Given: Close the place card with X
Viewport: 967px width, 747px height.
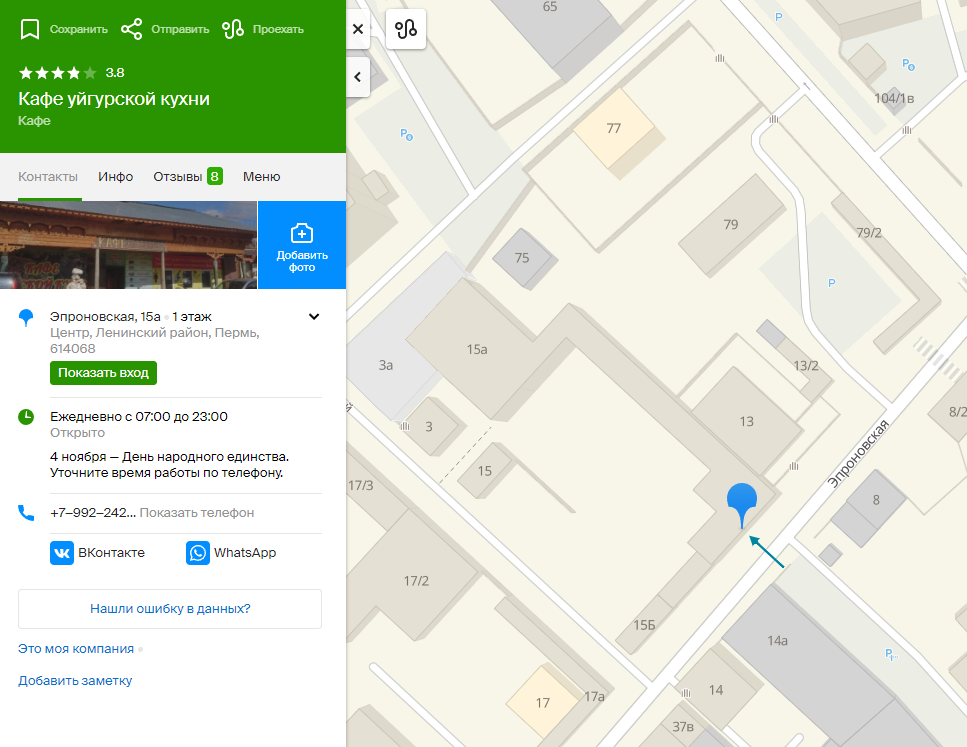Looking at the screenshot, I should coord(358,28).
